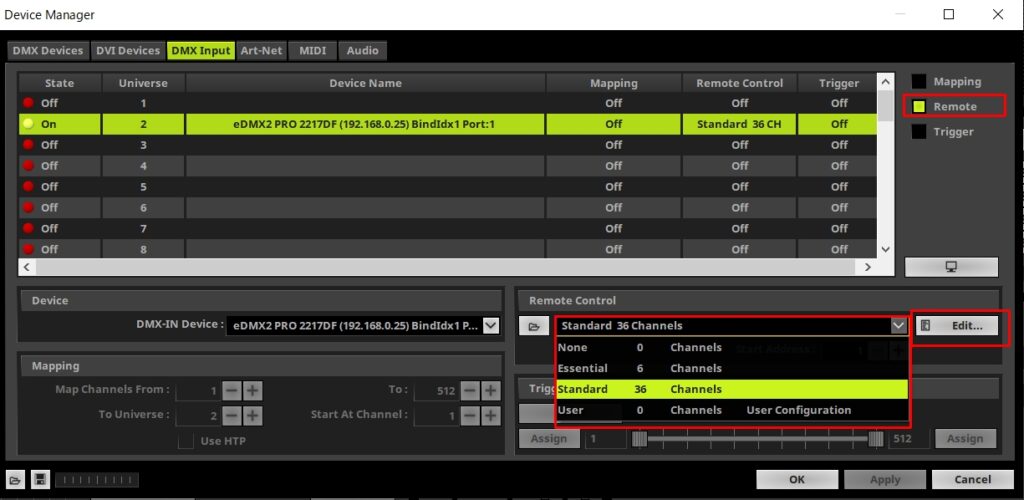Screen dimensions: 1024x500
Task: Toggle the Remote checkbox
Action: tap(919, 106)
